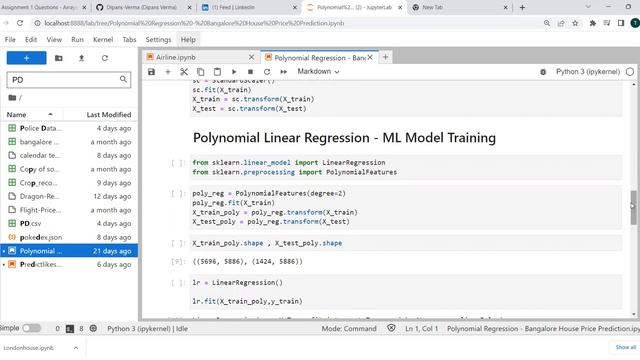Click the terminal count icon in status bar
This screenshot has height=360, width=640.
click(70, 329)
